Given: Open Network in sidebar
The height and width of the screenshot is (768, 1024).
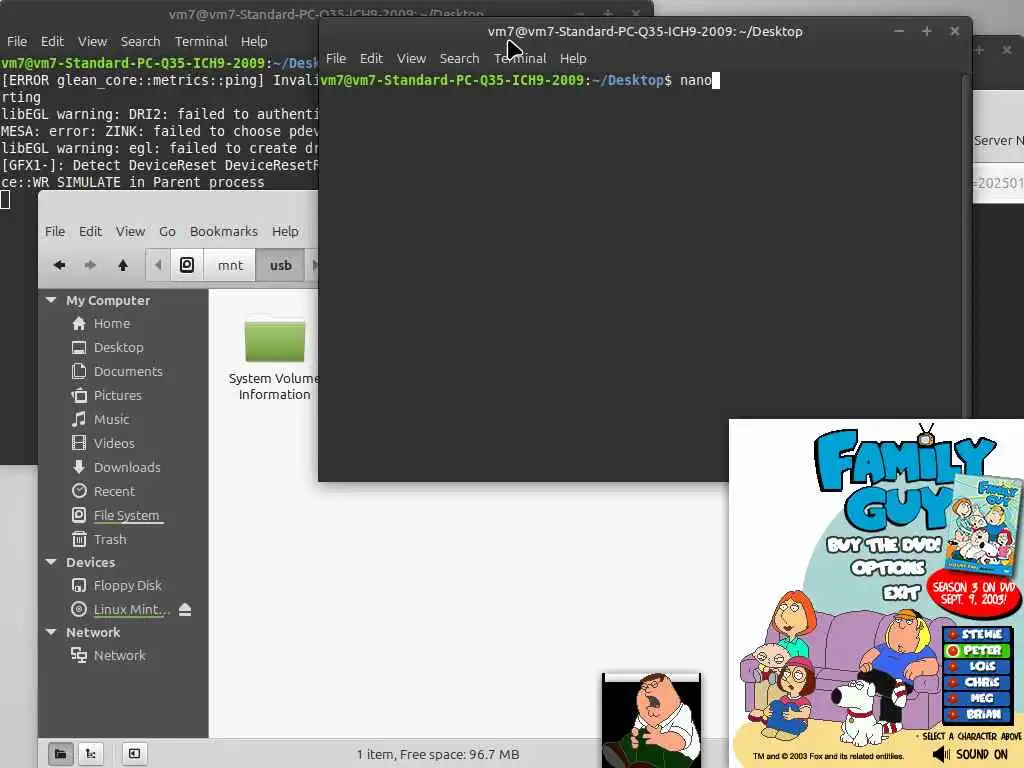Looking at the screenshot, I should tap(119, 655).
